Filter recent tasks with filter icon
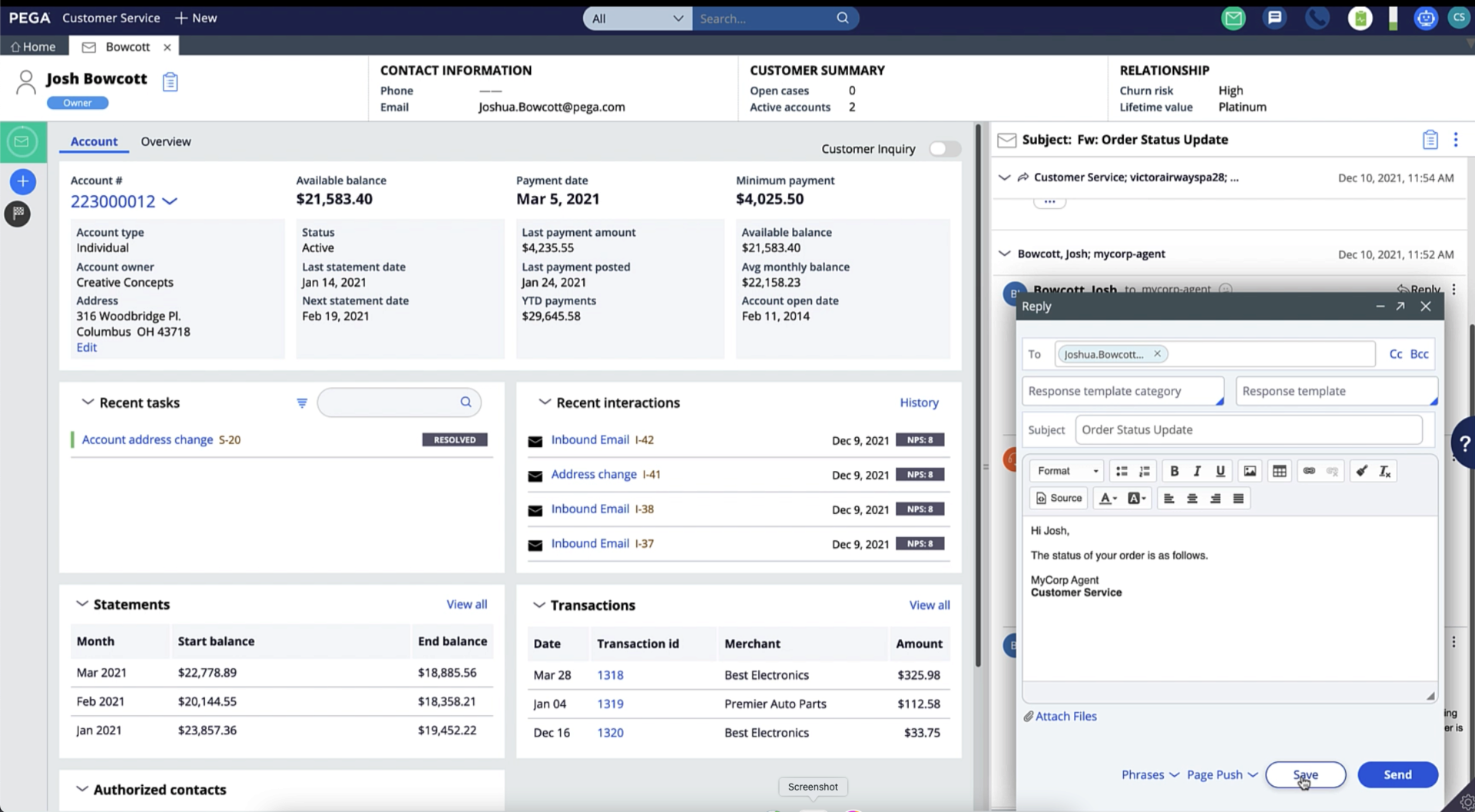Image resolution: width=1475 pixels, height=812 pixels. click(x=302, y=403)
